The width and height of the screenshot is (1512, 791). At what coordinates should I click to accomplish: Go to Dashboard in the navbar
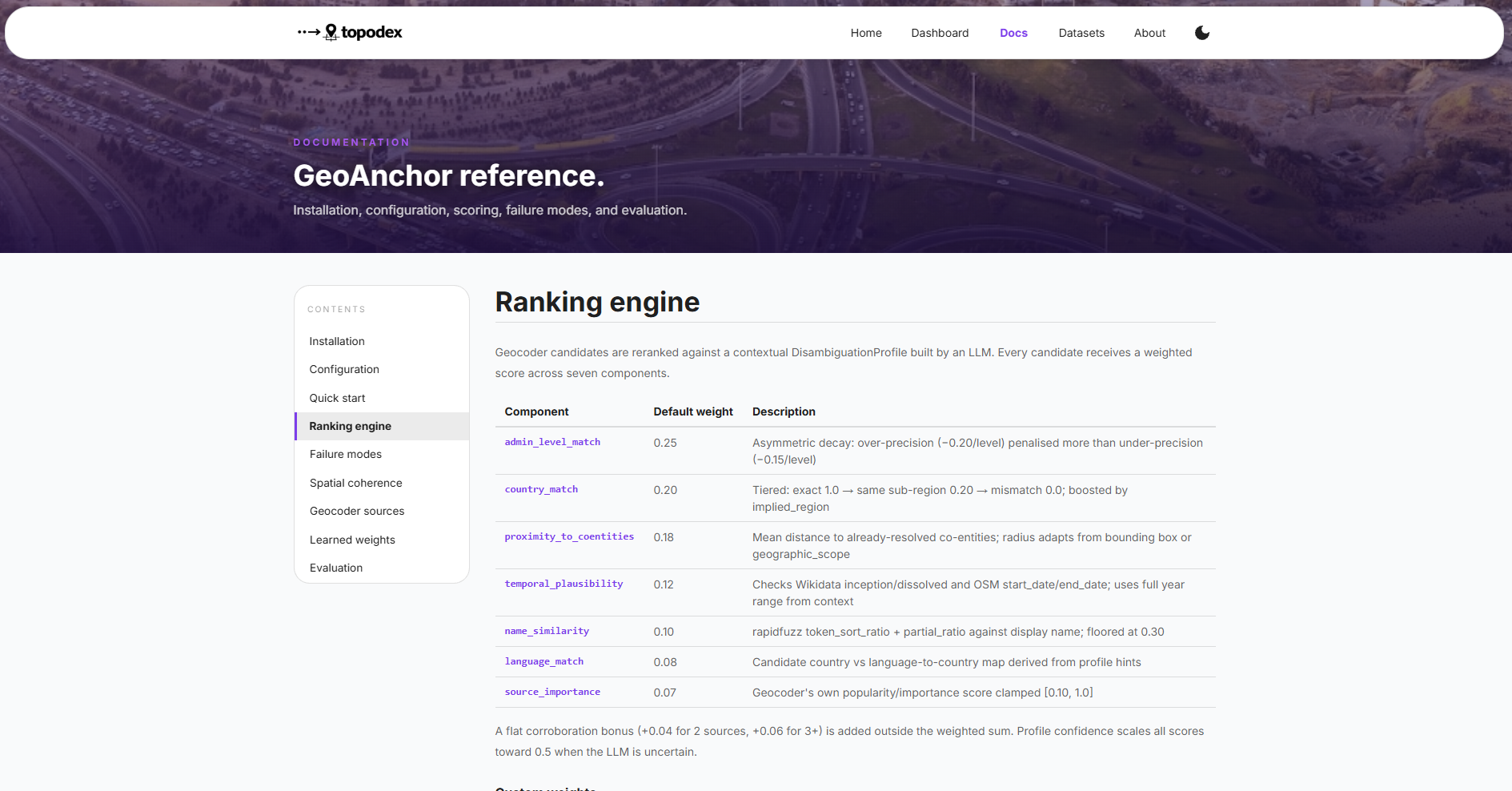point(940,33)
